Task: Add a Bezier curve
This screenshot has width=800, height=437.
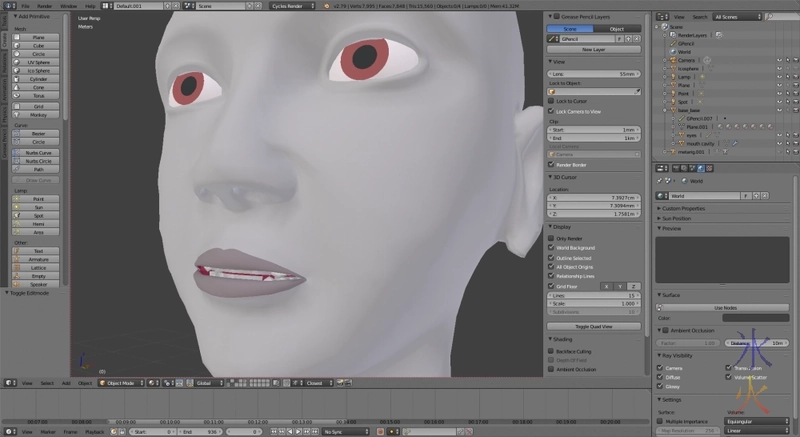Action: [x=39, y=133]
